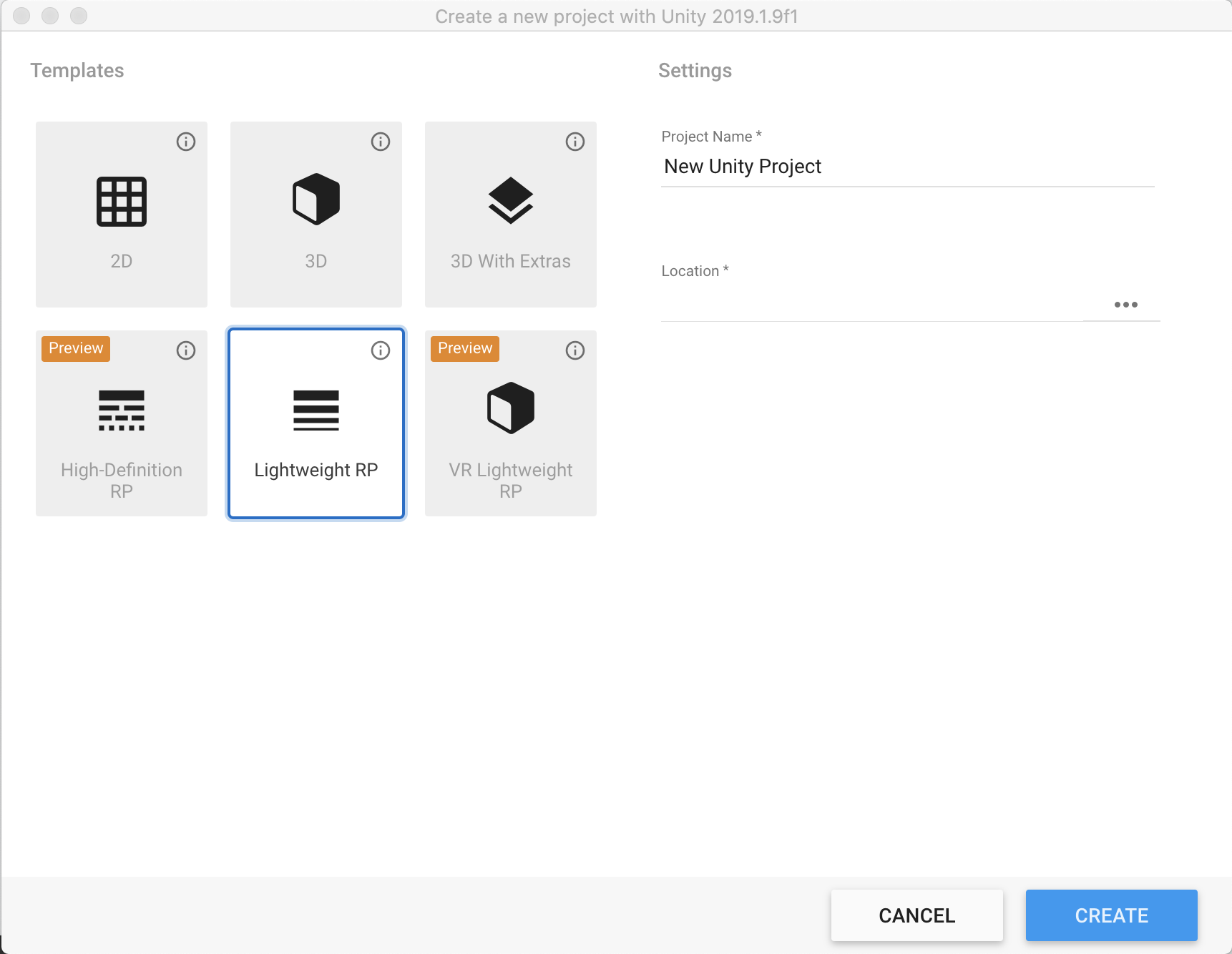
Task: Show info about the 3D template
Action: [381, 142]
